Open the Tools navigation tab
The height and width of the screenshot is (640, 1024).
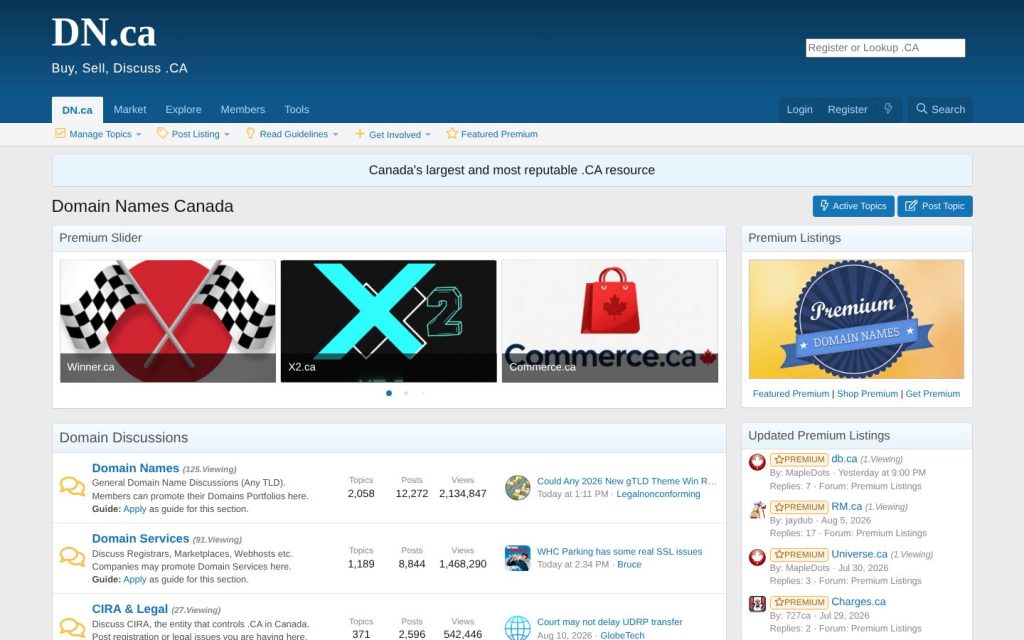pos(296,110)
